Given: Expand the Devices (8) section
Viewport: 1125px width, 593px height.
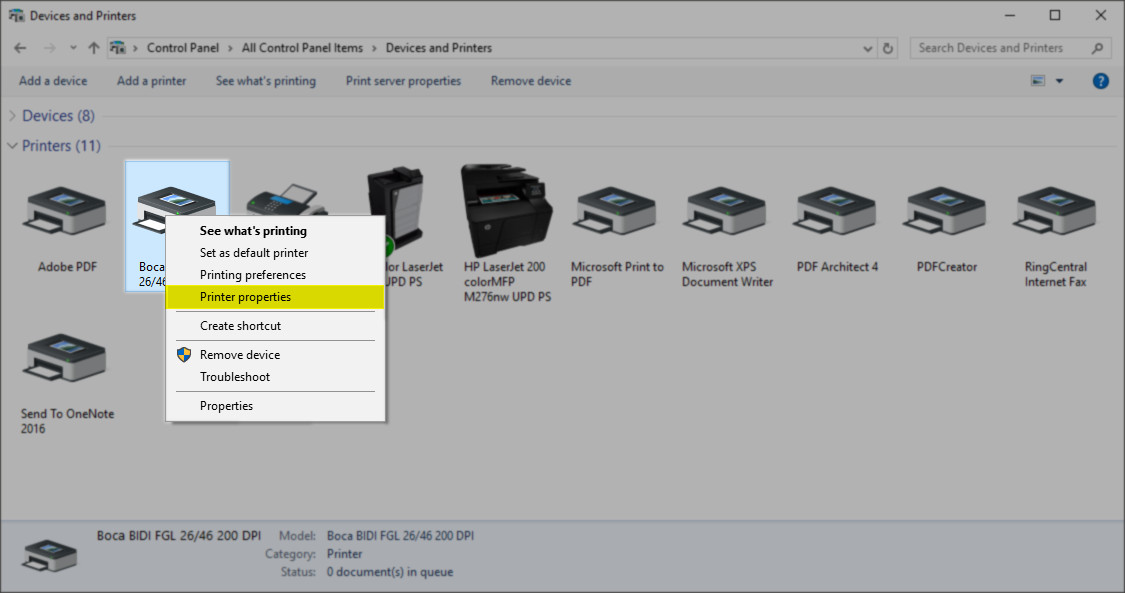Looking at the screenshot, I should coord(12,115).
